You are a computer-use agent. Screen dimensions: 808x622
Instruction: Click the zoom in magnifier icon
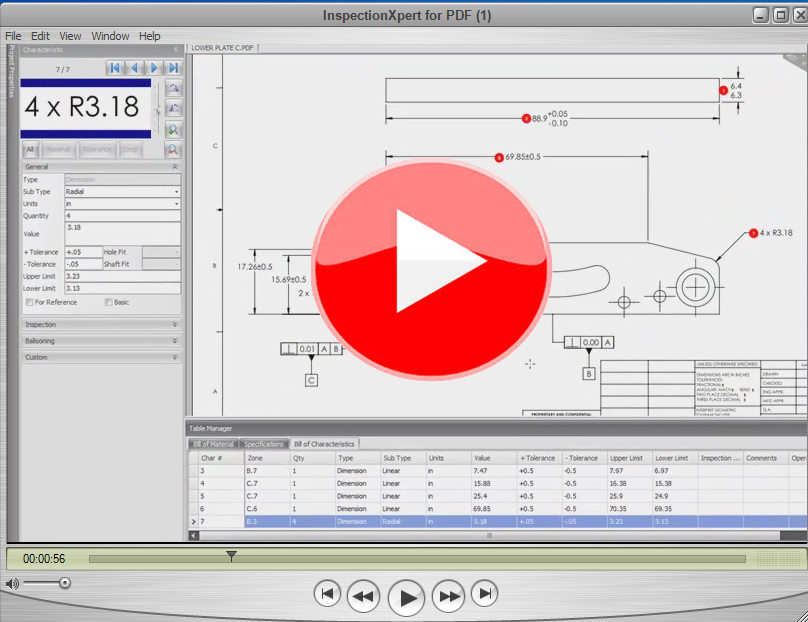pyautogui.click(x=174, y=130)
